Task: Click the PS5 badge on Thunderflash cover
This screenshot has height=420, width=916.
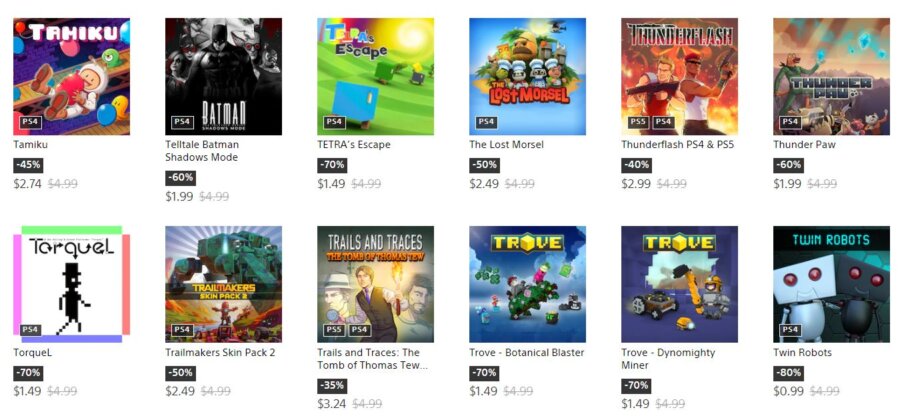Action: [638, 122]
